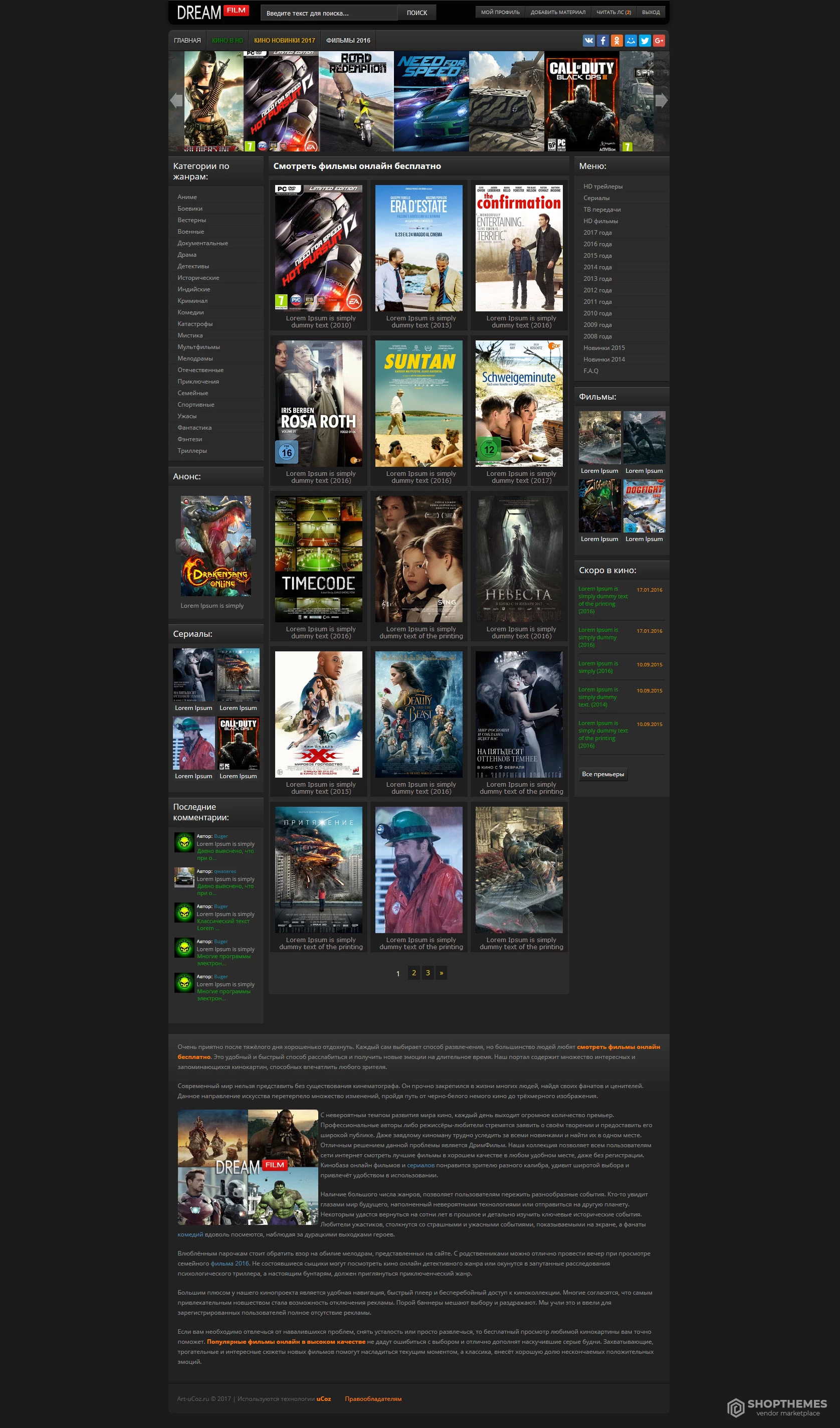Screen dimensions: 840x1428
Task: Open ЧИТАТЬ ЛС messages link
Action: pos(613,12)
